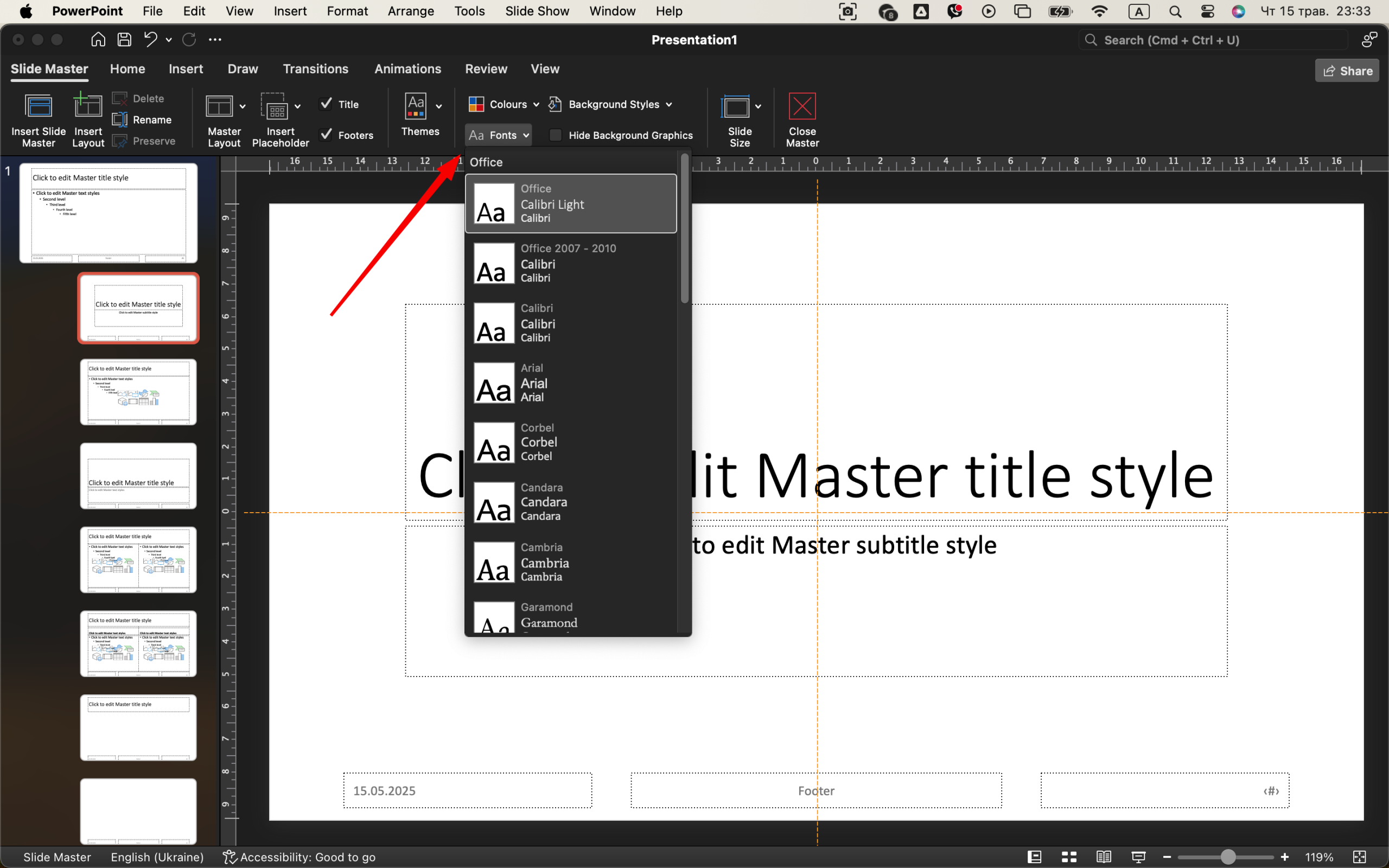The width and height of the screenshot is (1389, 868).
Task: Click the Share button
Action: (x=1347, y=71)
